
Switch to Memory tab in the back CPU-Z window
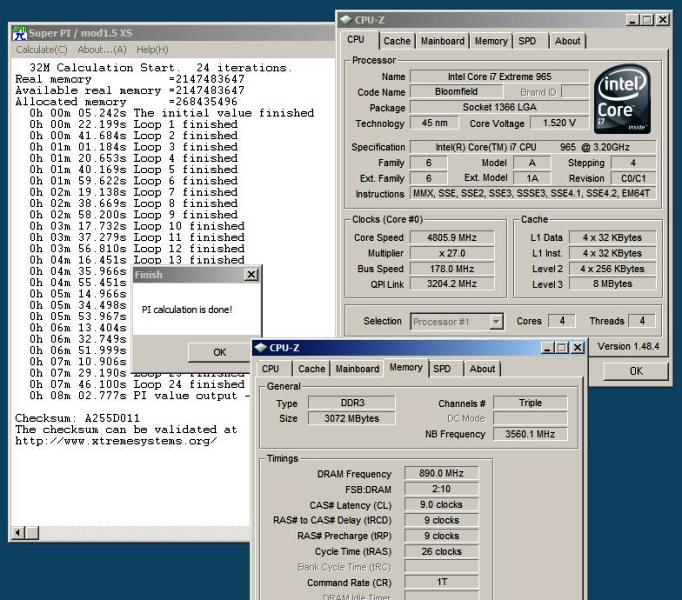point(491,41)
